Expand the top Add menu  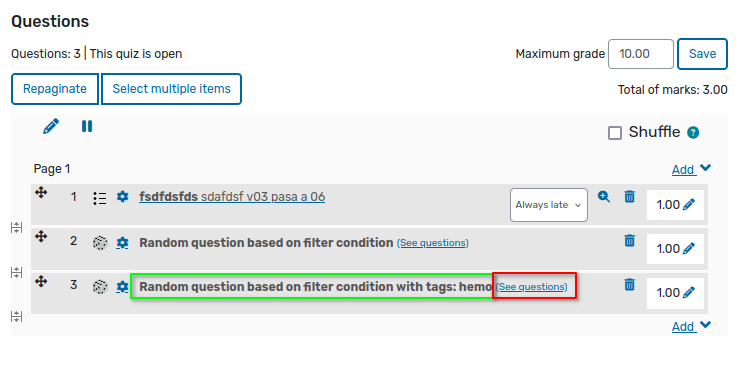(x=691, y=169)
